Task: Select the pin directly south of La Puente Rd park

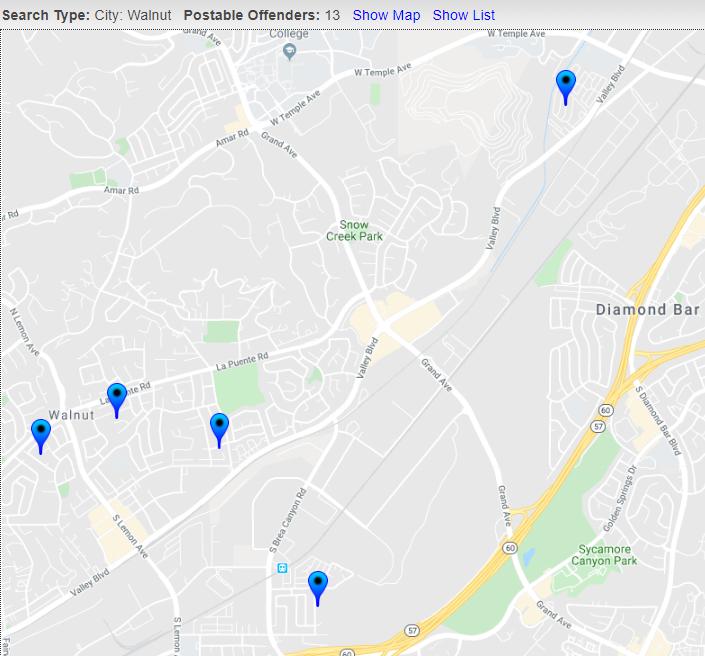Action: (x=219, y=427)
